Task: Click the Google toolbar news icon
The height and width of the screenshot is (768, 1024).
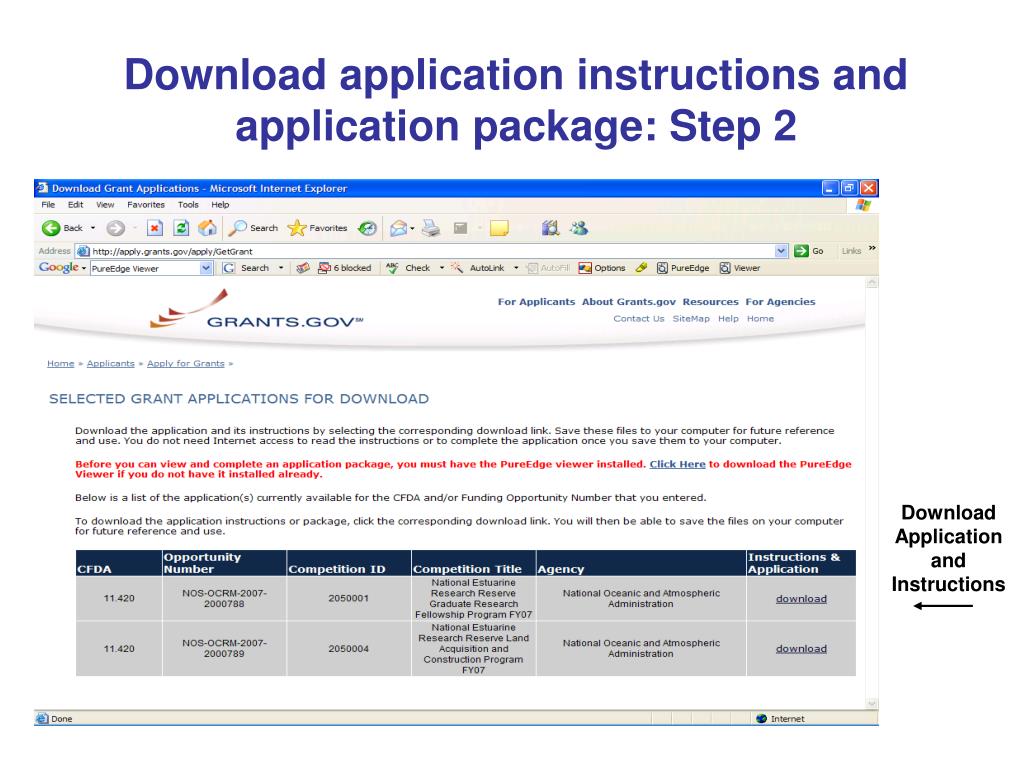Action: click(x=303, y=268)
